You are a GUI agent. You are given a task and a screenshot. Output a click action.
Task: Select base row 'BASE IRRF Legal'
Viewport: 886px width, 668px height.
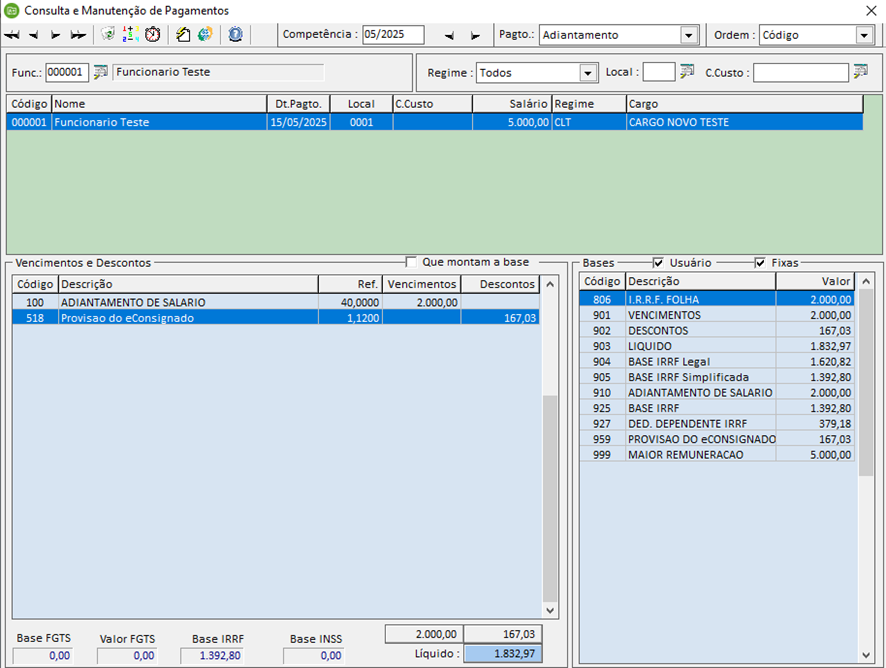tap(716, 362)
